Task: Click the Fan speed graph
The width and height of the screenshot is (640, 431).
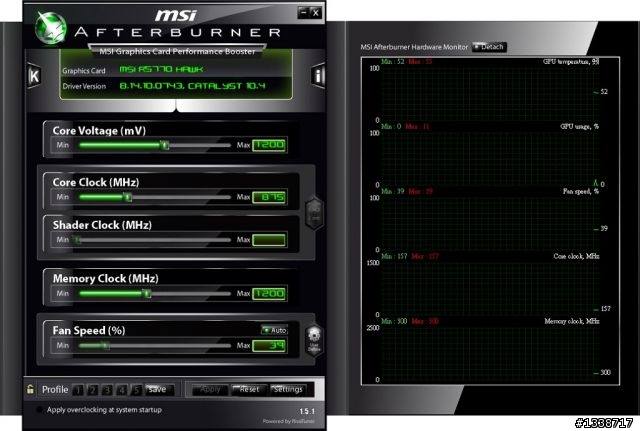Action: coord(490,224)
